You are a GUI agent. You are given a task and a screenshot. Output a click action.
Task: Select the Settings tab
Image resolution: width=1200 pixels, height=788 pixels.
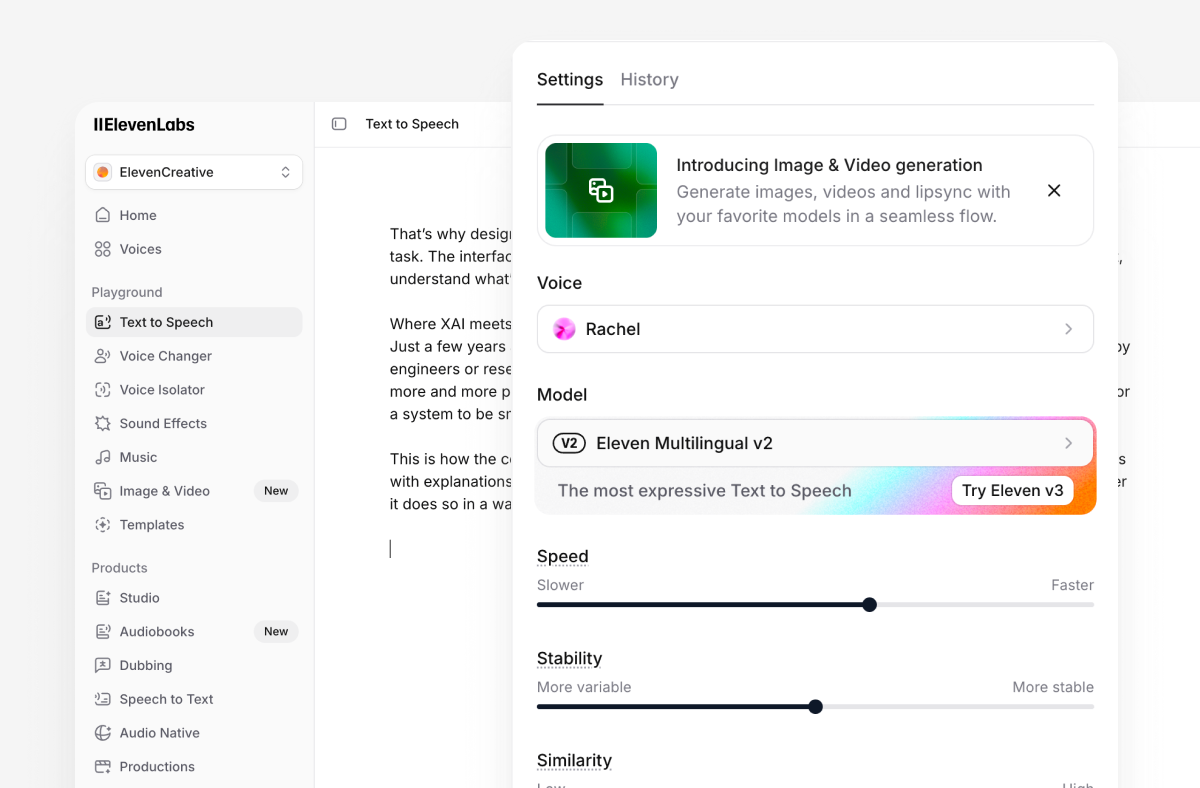[570, 80]
